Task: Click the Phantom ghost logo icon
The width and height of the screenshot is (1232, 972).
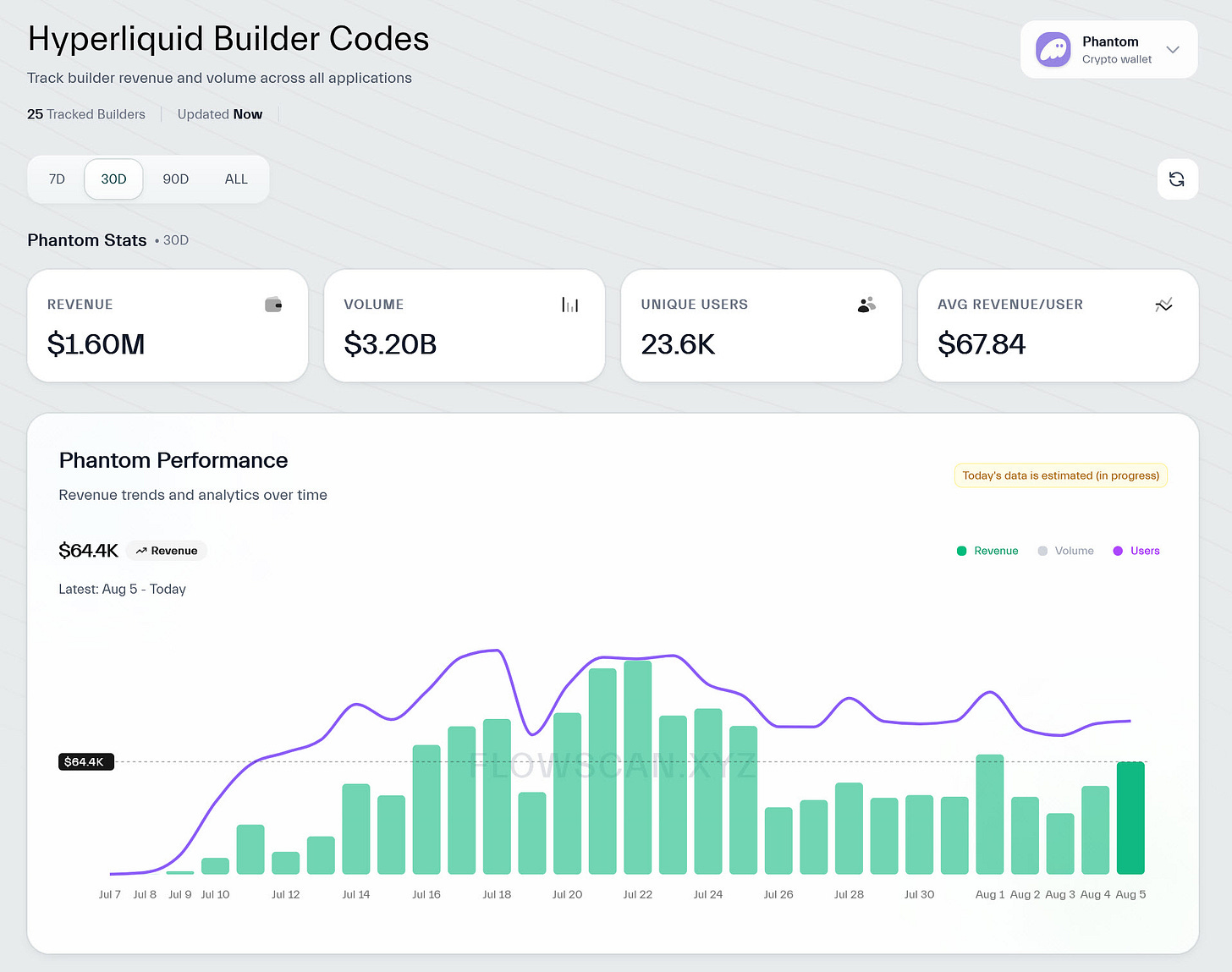Action: click(x=1053, y=50)
